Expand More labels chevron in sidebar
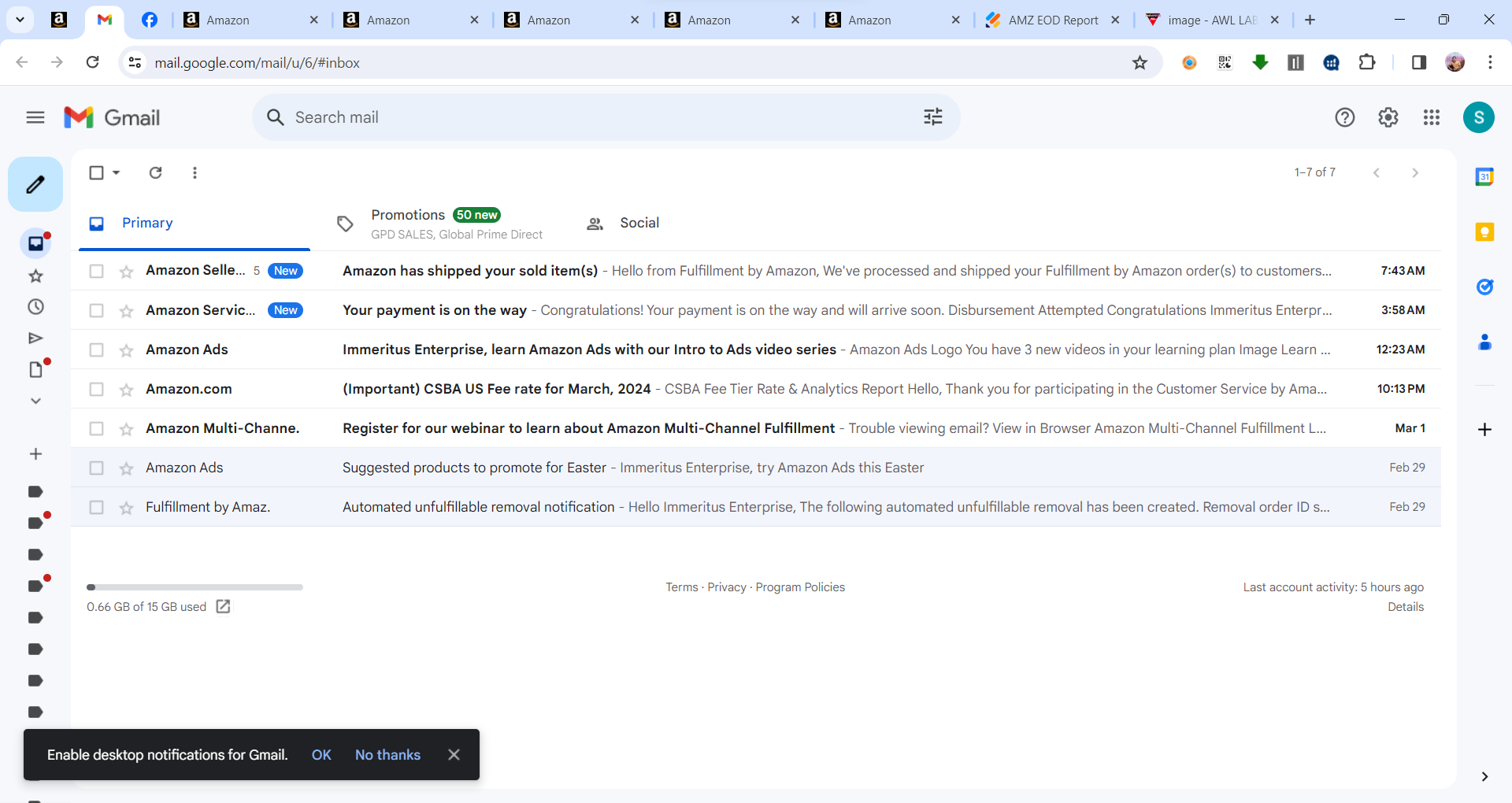Image resolution: width=1512 pixels, height=803 pixels. click(35, 401)
